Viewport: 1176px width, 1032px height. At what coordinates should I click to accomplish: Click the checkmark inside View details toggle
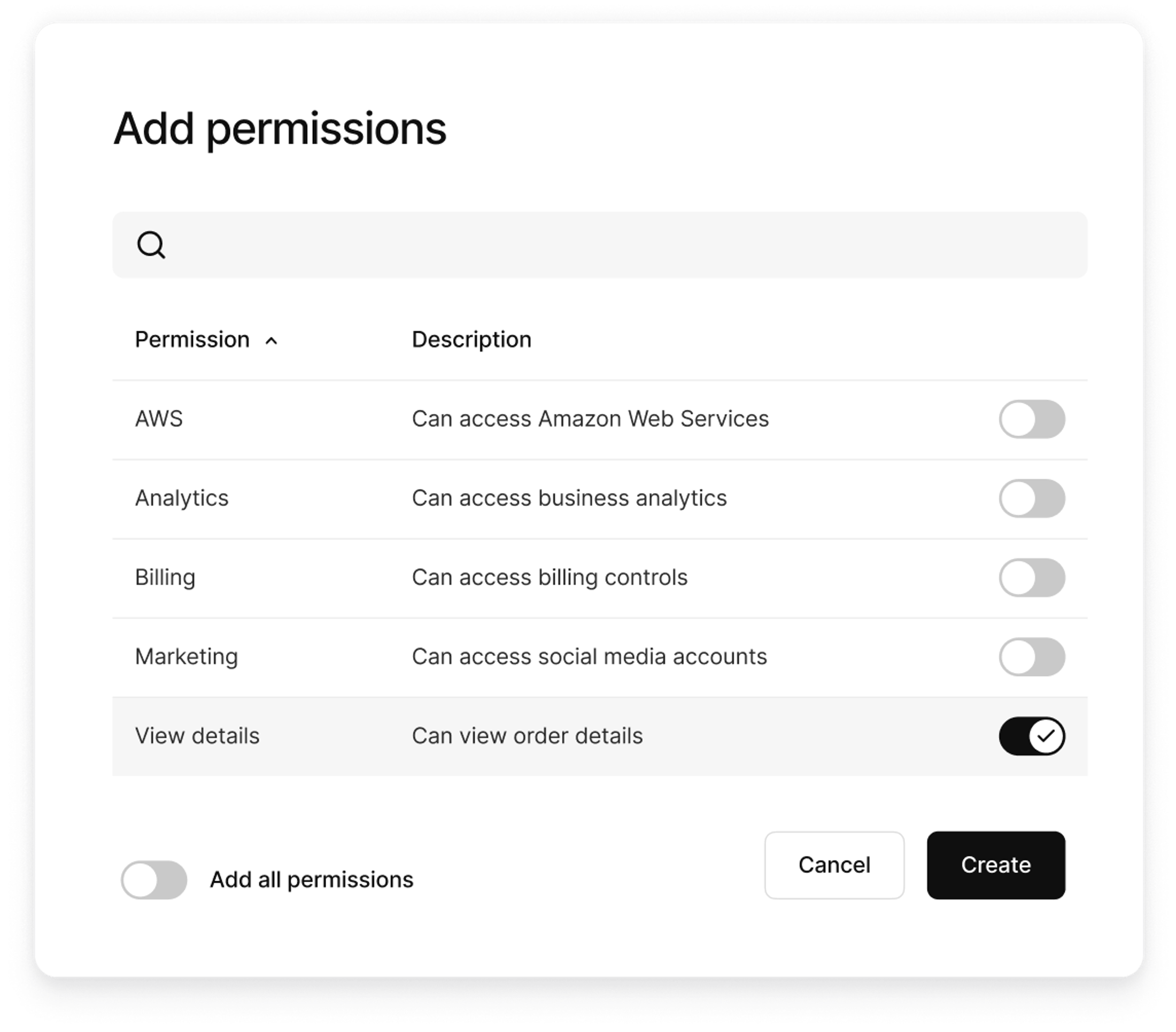1047,735
